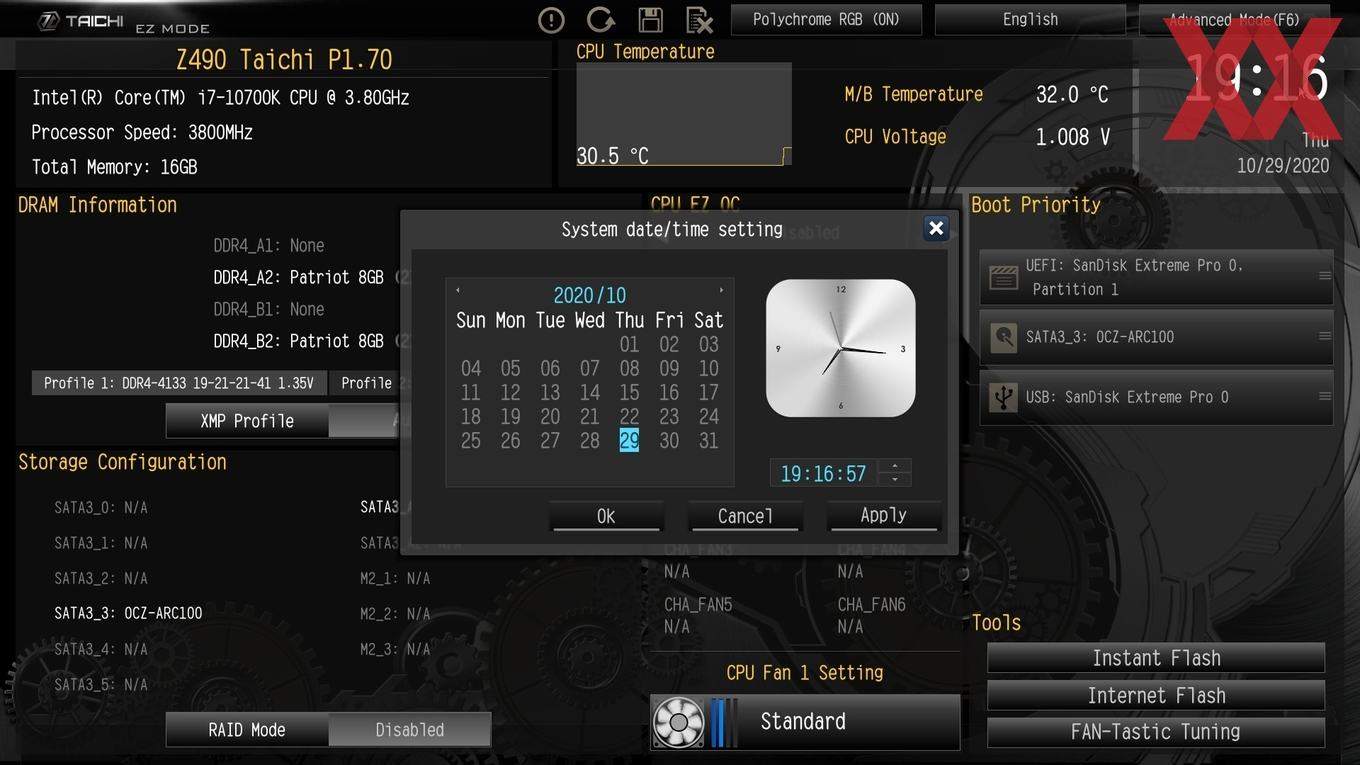1360x765 pixels.
Task: Select 'SATA3_3: OCZ-ARC100' boot priority text
Action: coord(1100,337)
